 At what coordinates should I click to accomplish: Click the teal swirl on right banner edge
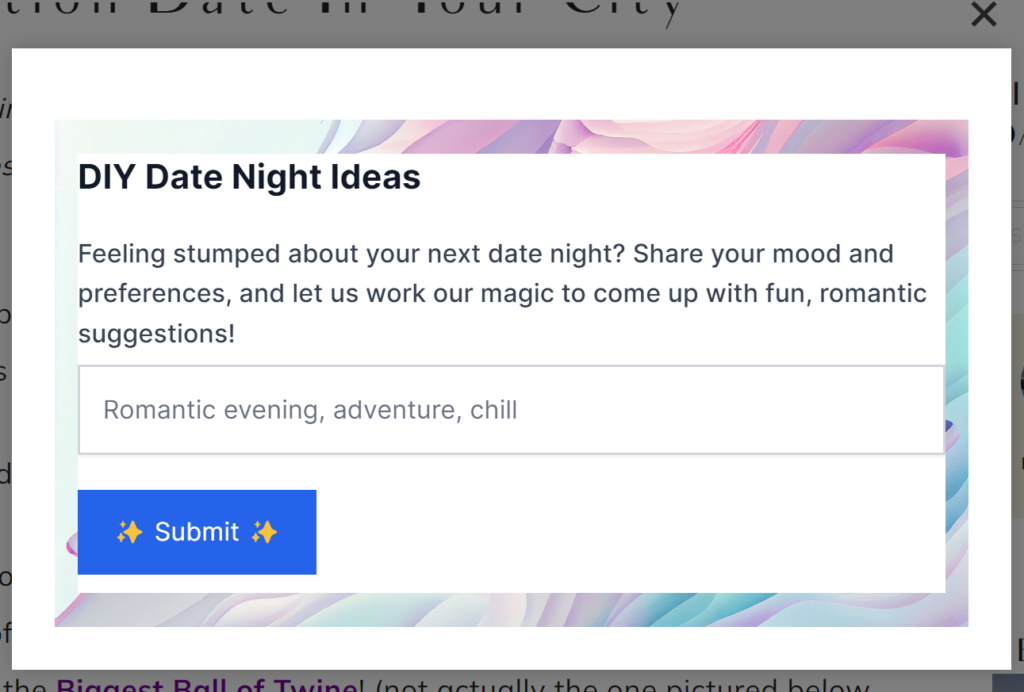click(957, 366)
